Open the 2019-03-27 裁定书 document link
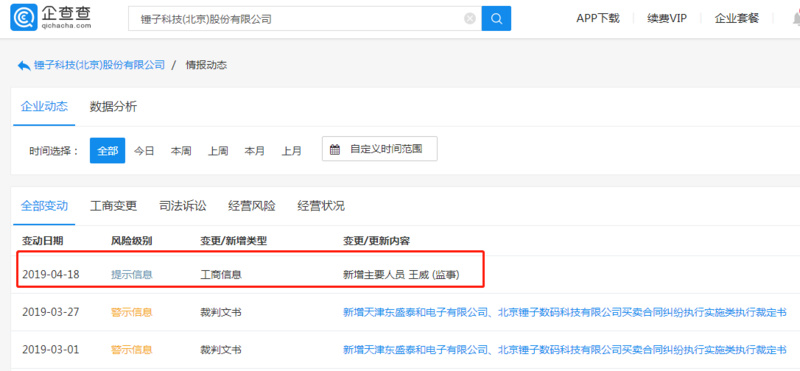Screen dimensions: 800x371 (565, 312)
